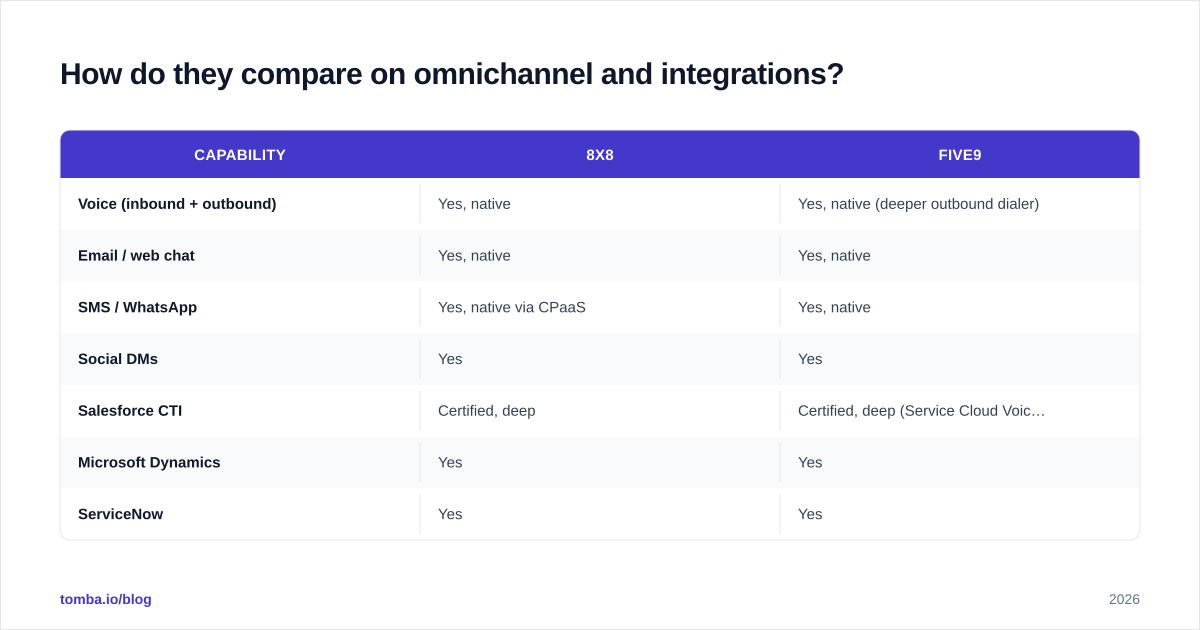Viewport: 1200px width, 630px height.
Task: Select 8x8's 'Yes' cell for Microsoft Dynamics
Action: 600,462
